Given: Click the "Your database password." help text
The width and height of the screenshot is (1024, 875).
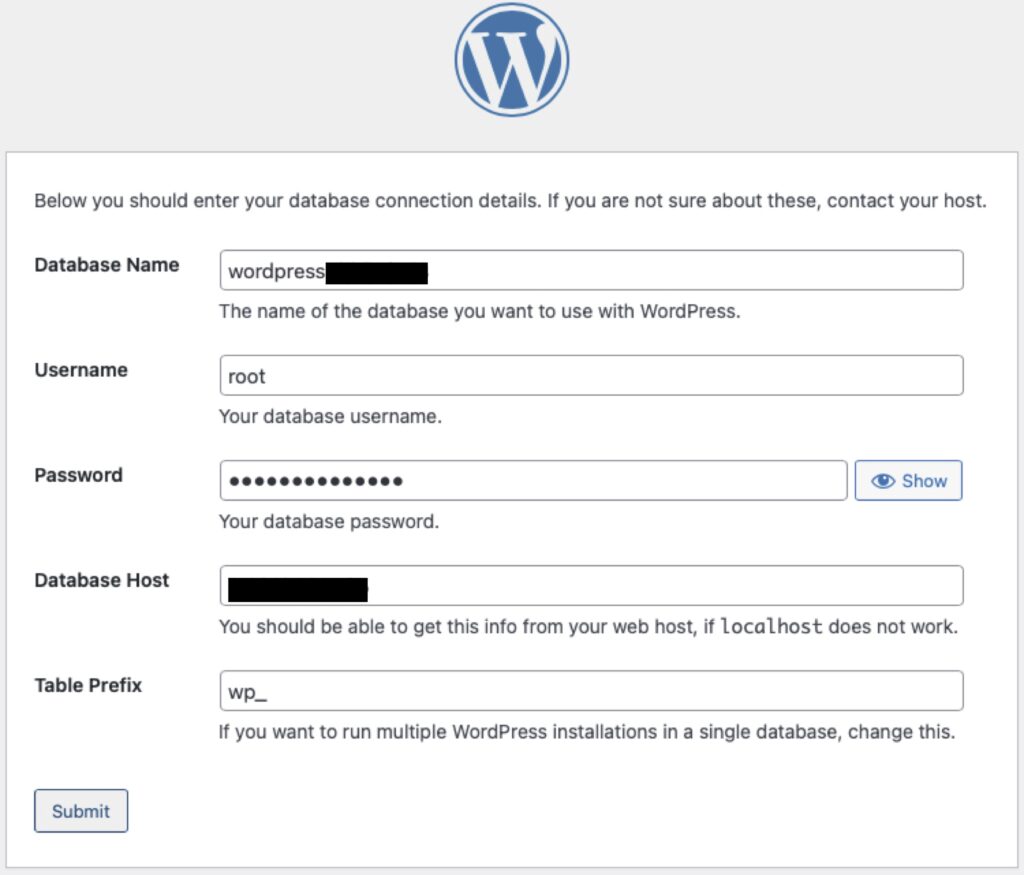Looking at the screenshot, I should point(329,521).
